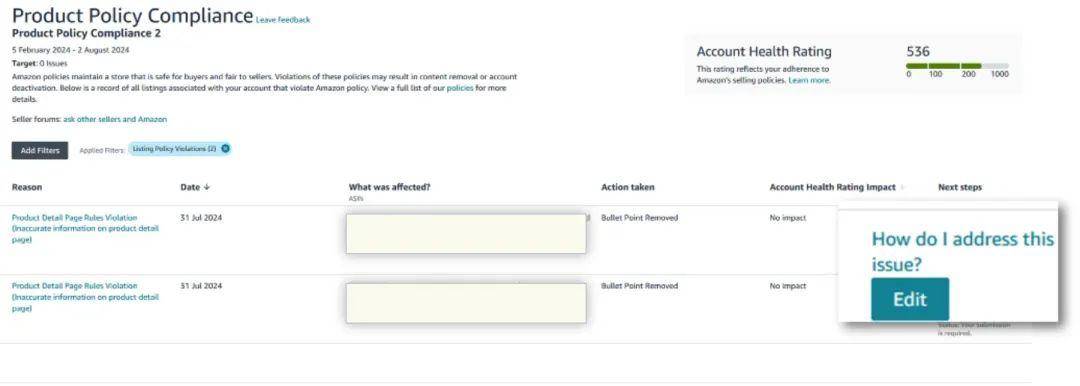1080x386 pixels.
Task: Sort by the Date column arrow
Action: click(x=207, y=187)
